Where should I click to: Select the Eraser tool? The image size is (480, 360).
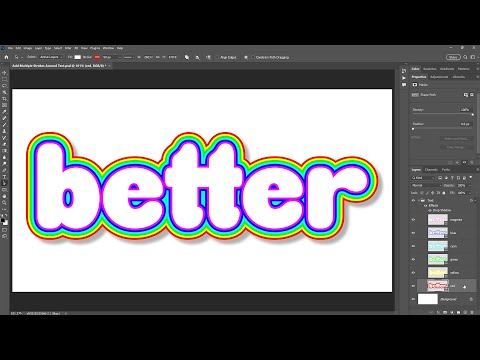4,145
